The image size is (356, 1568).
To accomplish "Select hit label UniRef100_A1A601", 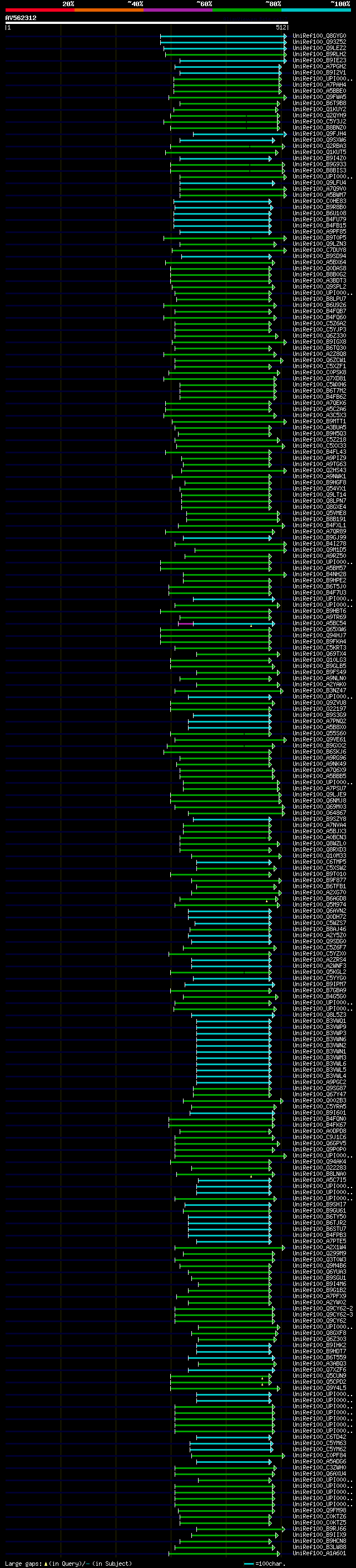I will point(319,1554).
